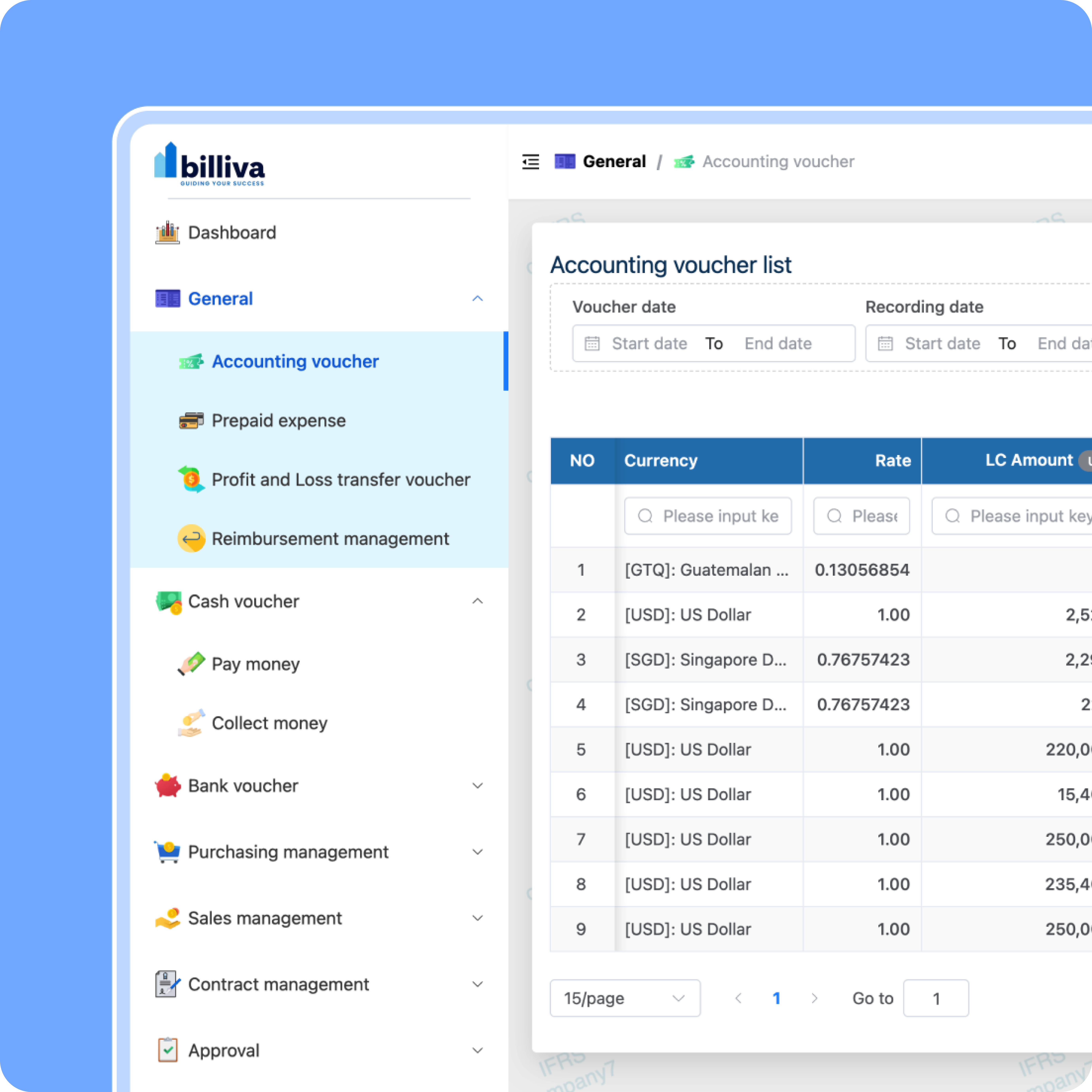The width and height of the screenshot is (1092, 1092).
Task: Open the 15/page size dropdown
Action: [625, 998]
